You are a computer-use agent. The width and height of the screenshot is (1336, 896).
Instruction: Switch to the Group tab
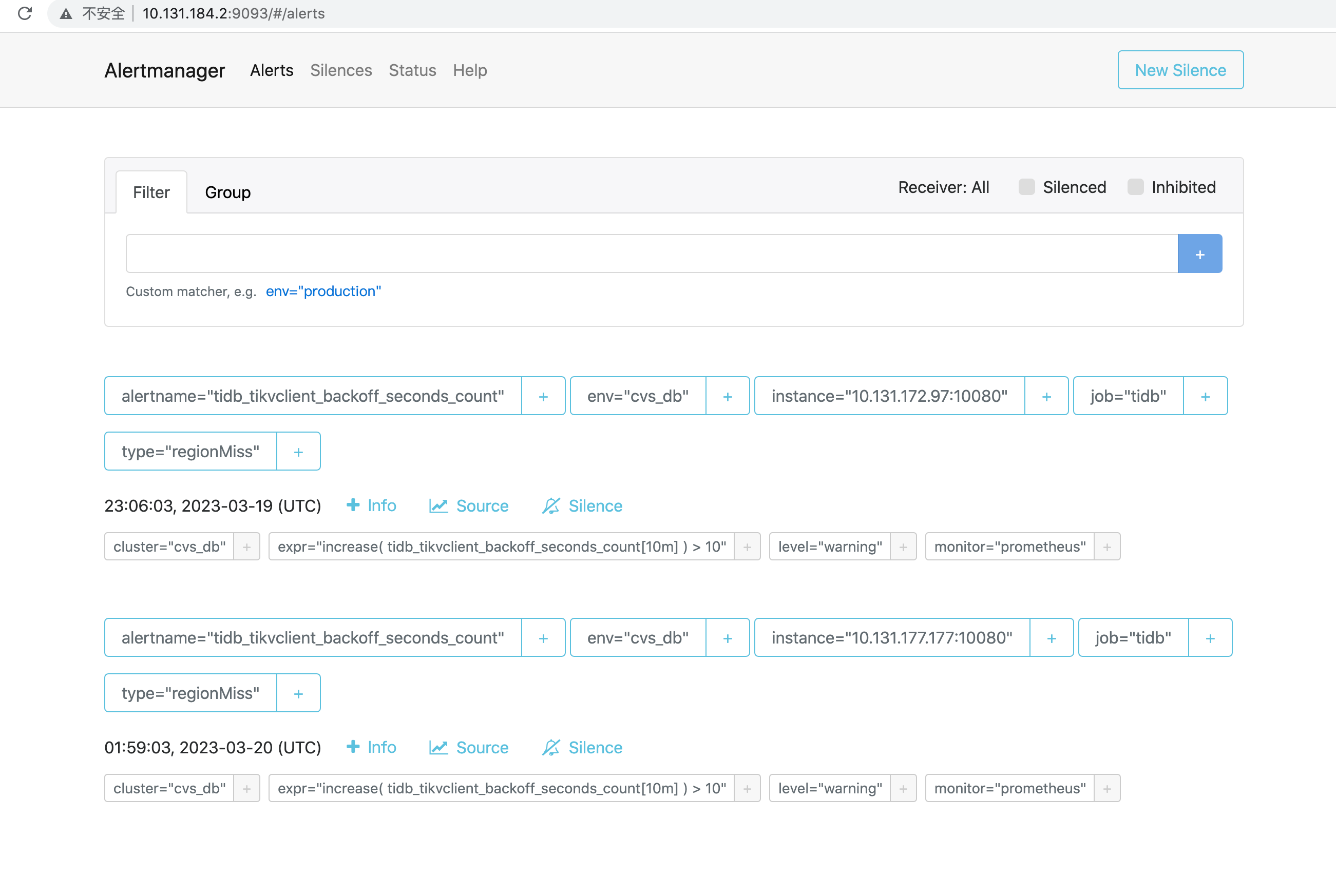pos(227,192)
